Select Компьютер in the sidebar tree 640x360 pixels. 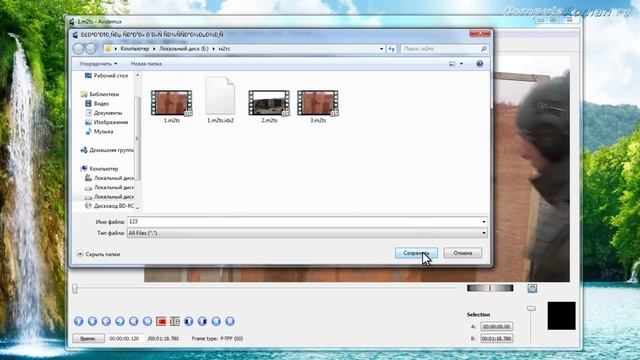point(99,169)
